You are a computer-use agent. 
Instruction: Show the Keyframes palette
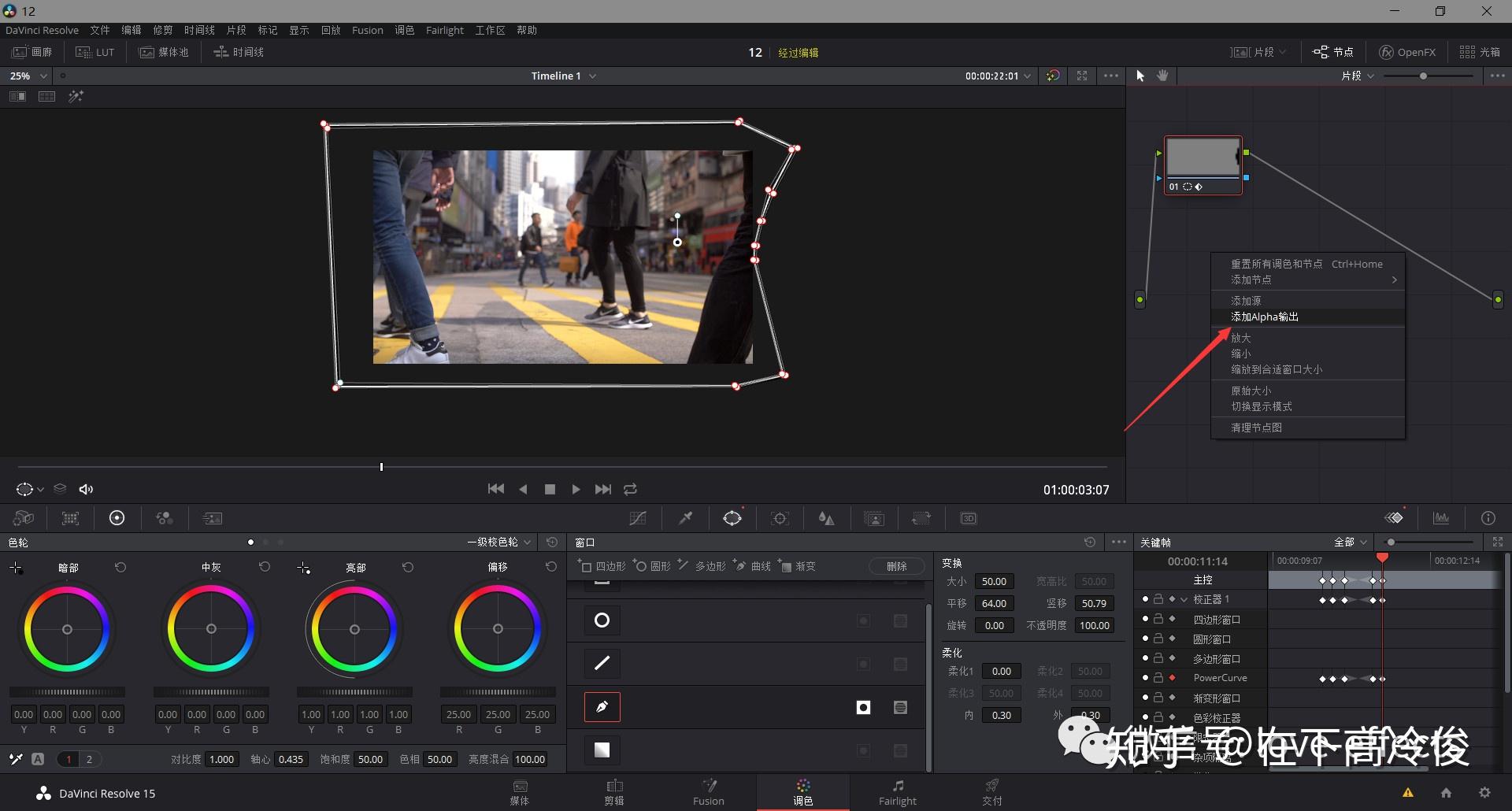(x=1395, y=518)
